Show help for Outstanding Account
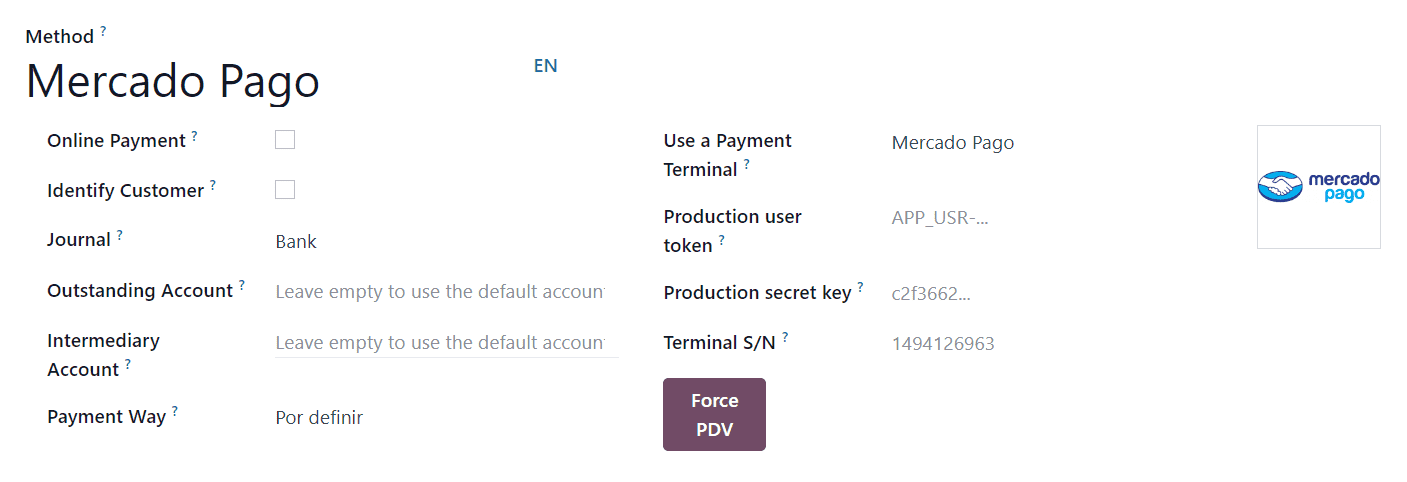Viewport: 1407px width, 482px height. coord(242,285)
